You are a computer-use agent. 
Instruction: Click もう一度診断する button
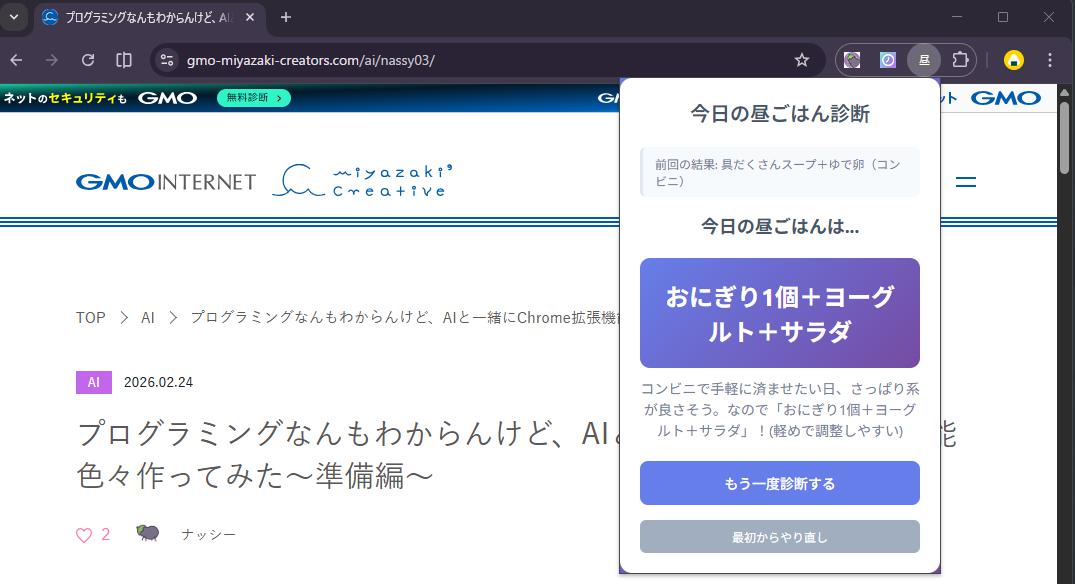[x=779, y=483]
